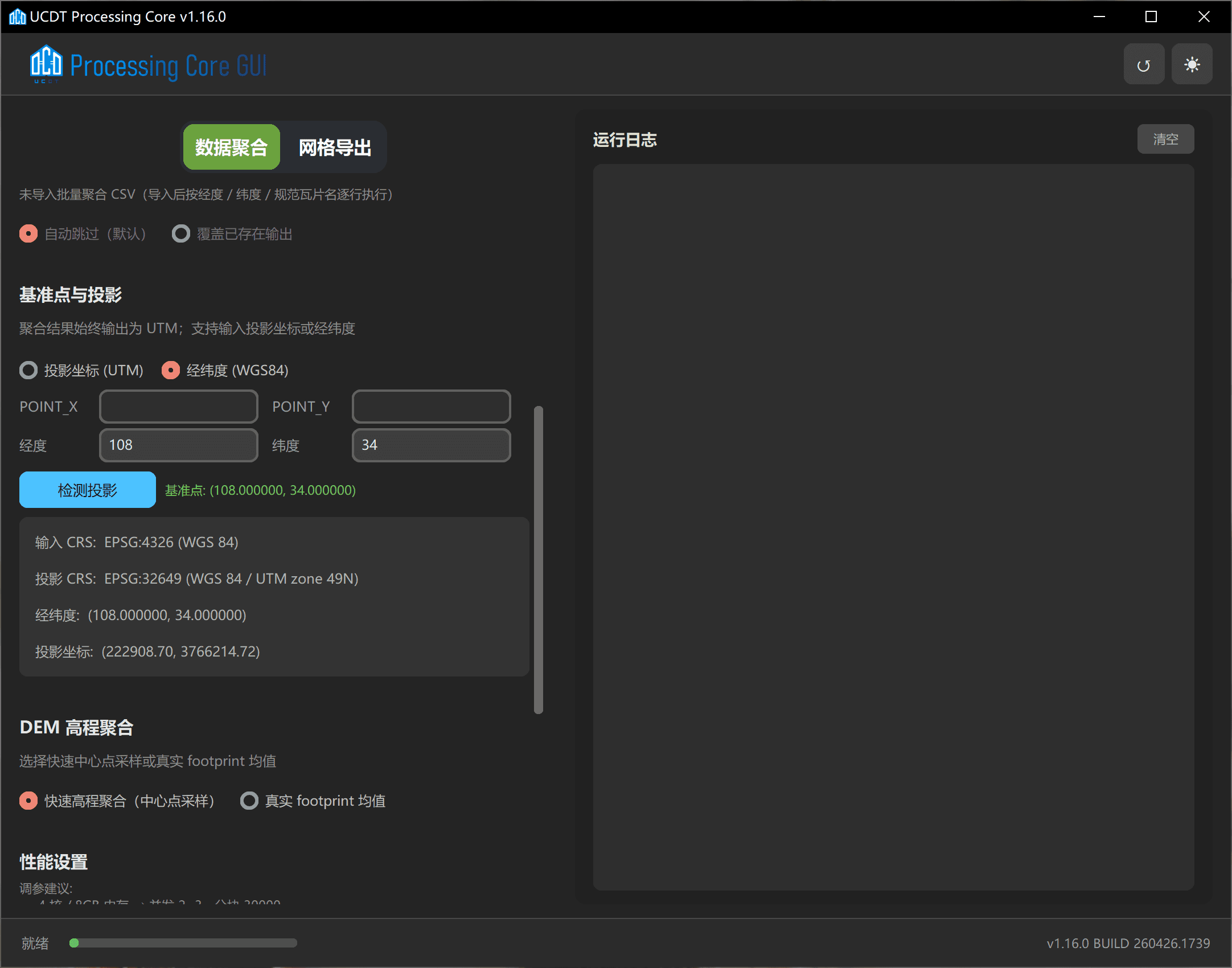Viewport: 1232px width, 968px height.
Task: Switch to the 网格导出 tab
Action: pyautogui.click(x=335, y=147)
